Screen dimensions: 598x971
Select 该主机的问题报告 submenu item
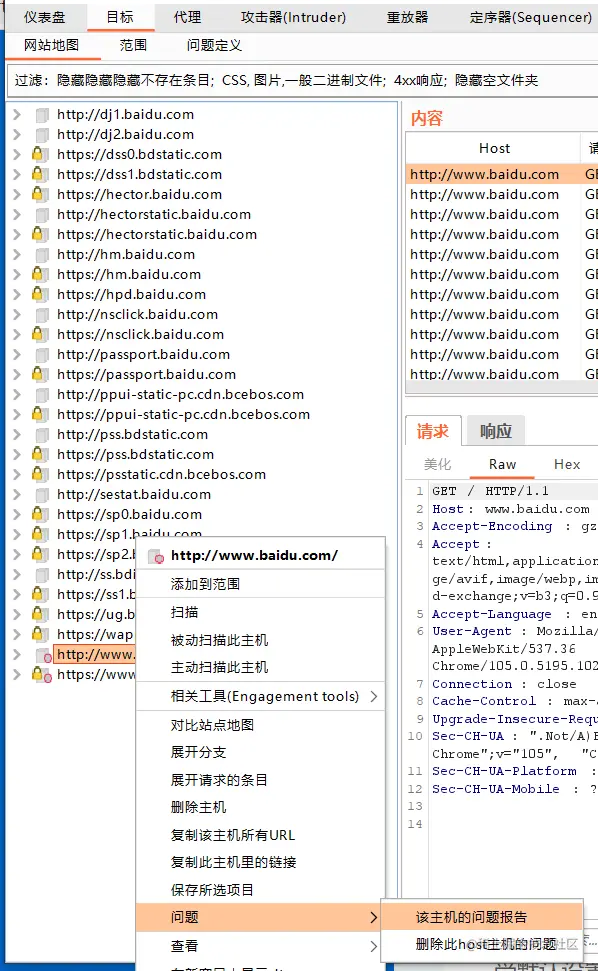pos(482,917)
